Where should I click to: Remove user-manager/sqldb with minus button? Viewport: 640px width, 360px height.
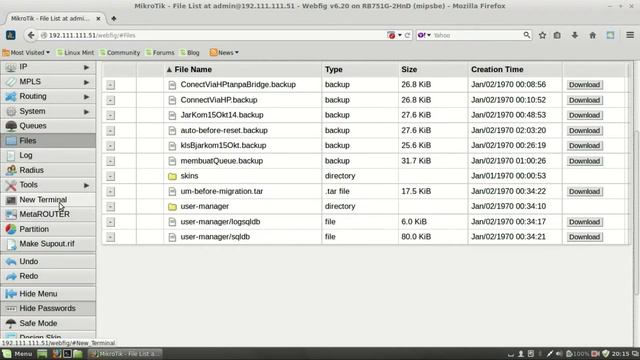(110, 237)
